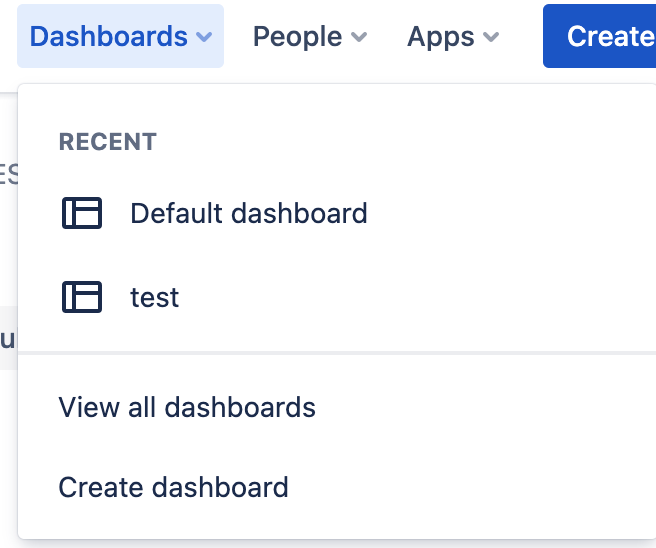Click the dashboard icon next to test
Screen dimensions: 656x548
pyautogui.click(x=82, y=297)
